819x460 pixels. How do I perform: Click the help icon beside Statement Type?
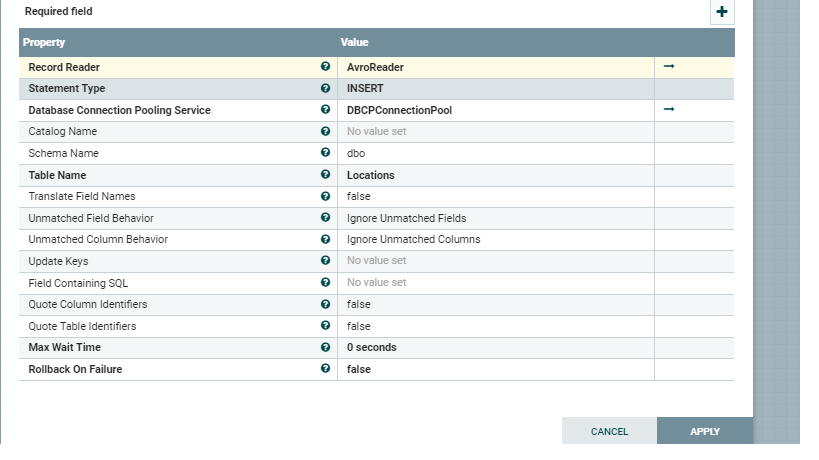pyautogui.click(x=326, y=88)
